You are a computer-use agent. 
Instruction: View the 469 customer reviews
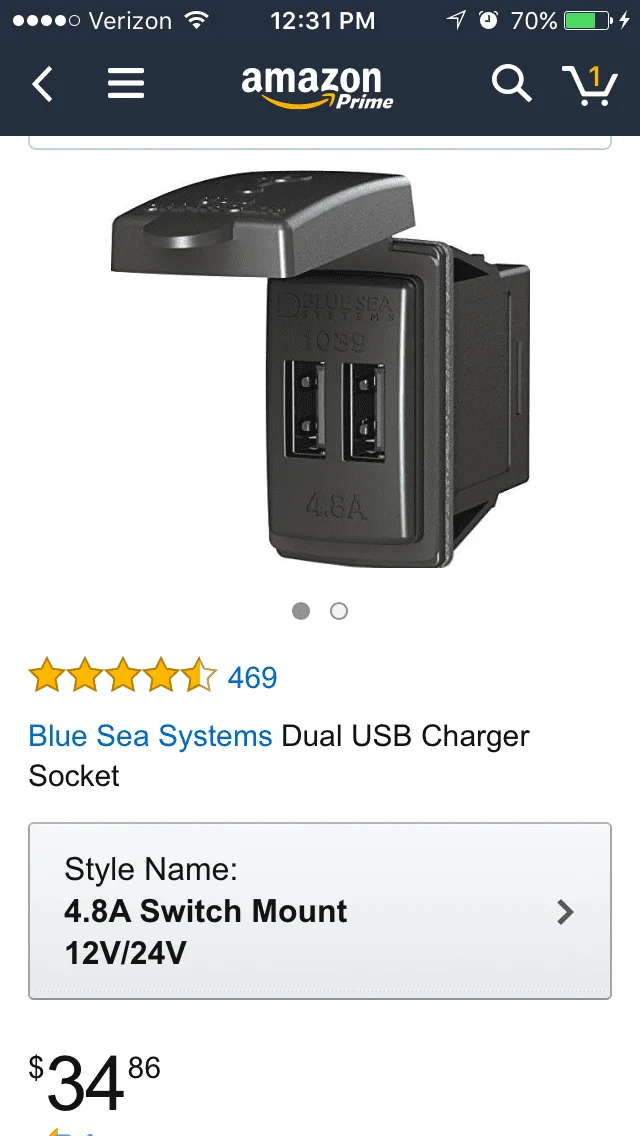(x=252, y=677)
